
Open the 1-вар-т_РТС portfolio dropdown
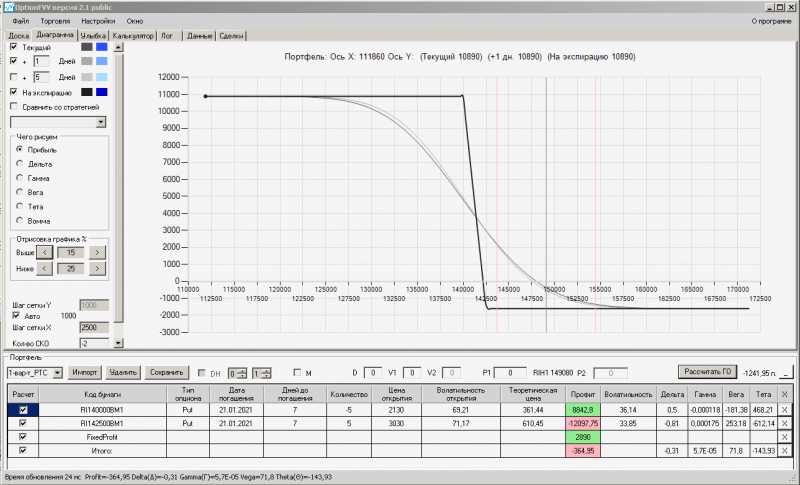coord(58,373)
